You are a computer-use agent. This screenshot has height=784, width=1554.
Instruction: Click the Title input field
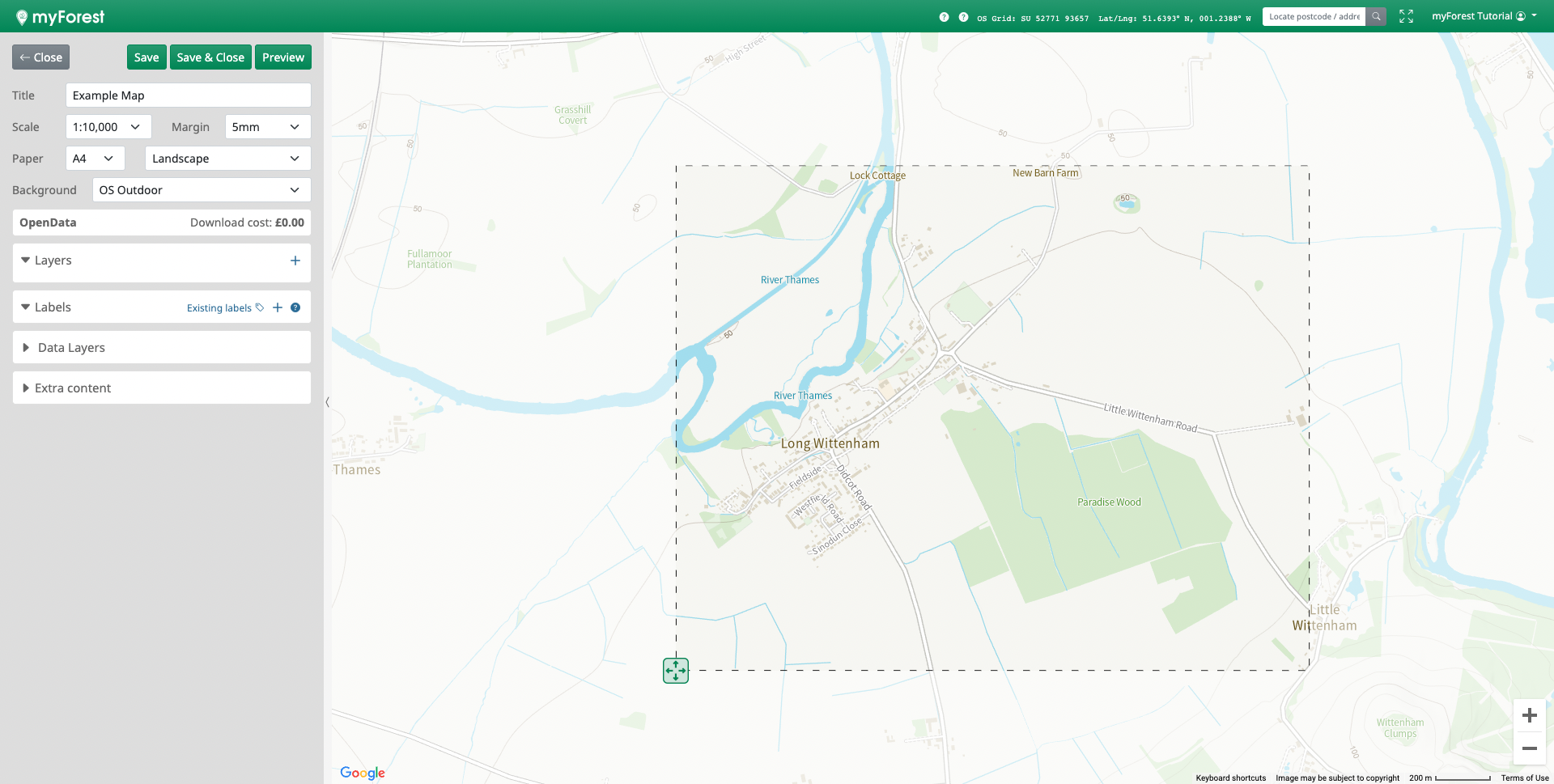[x=188, y=95]
